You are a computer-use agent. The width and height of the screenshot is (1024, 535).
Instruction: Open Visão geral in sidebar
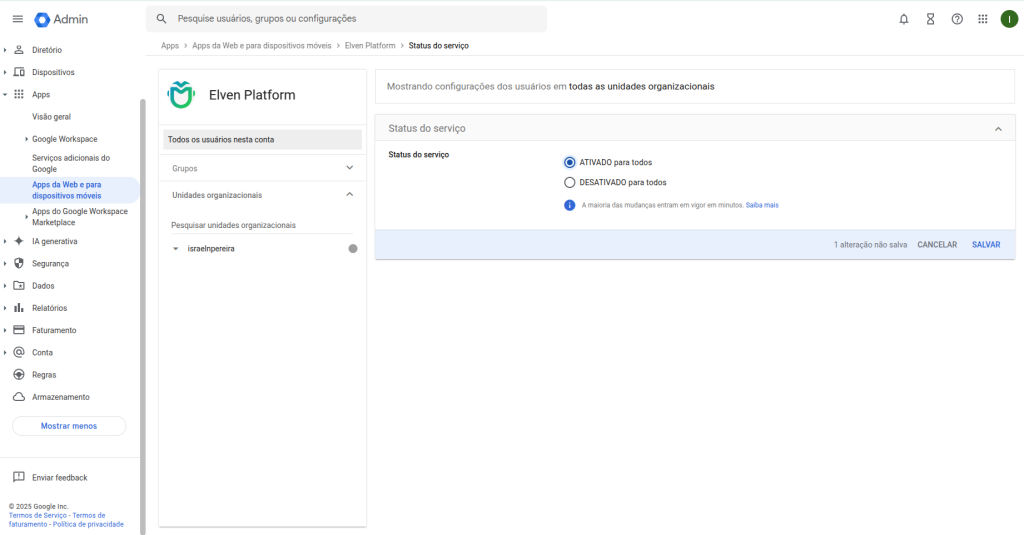pos(51,117)
